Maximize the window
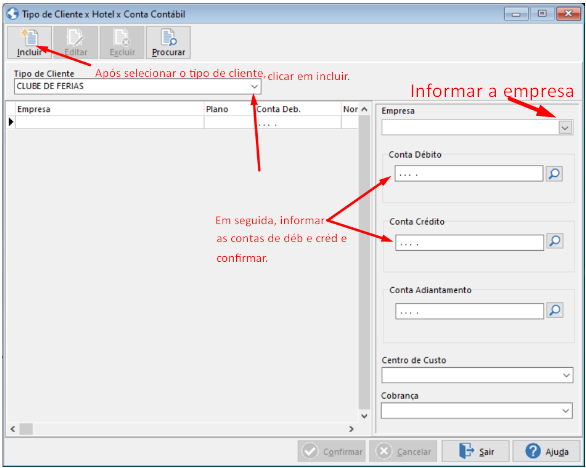The width and height of the screenshot is (586, 468). [542, 14]
